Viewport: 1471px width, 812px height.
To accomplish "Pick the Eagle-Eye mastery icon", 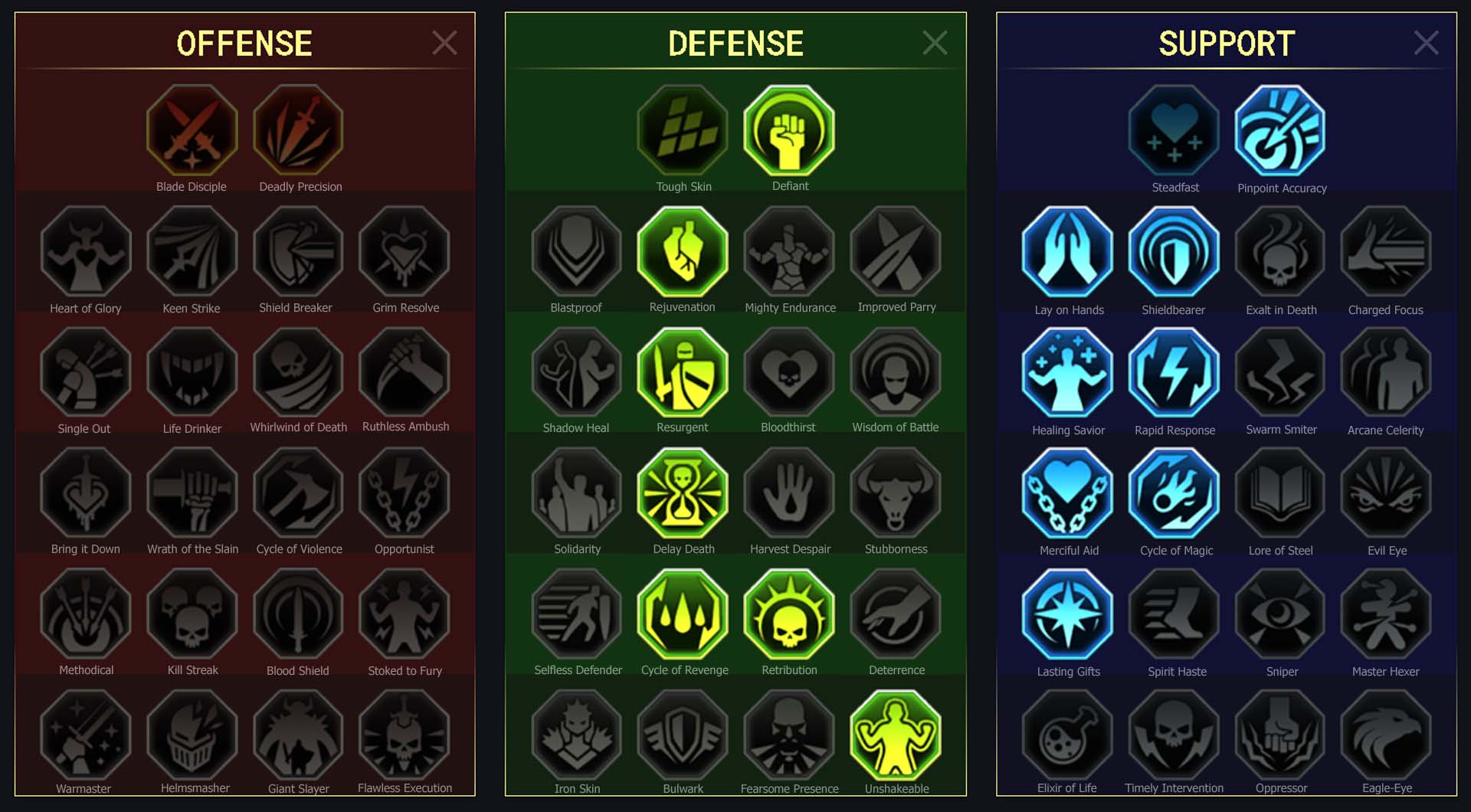I will coord(1386,735).
